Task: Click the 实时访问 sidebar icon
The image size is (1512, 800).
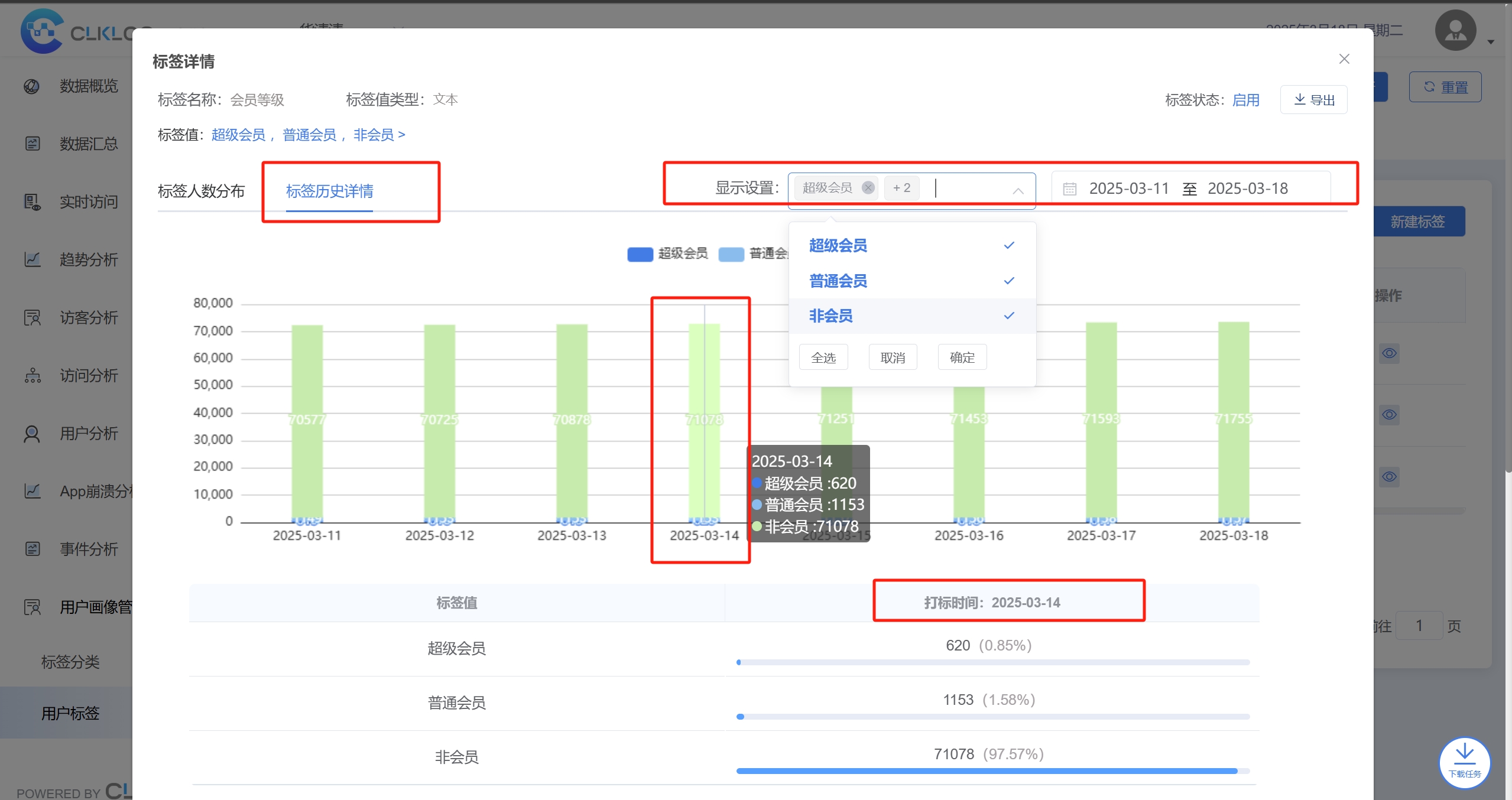Action: (x=32, y=202)
